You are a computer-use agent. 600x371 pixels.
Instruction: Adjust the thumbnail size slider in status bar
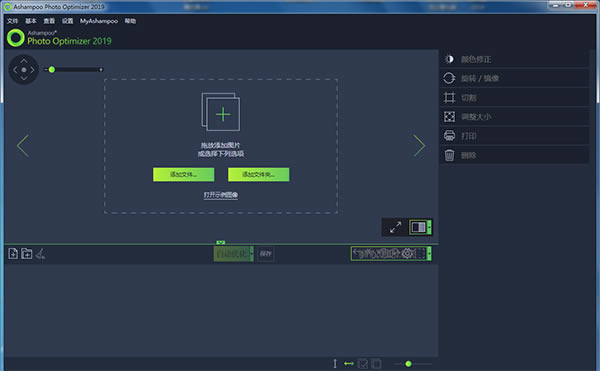coord(408,364)
